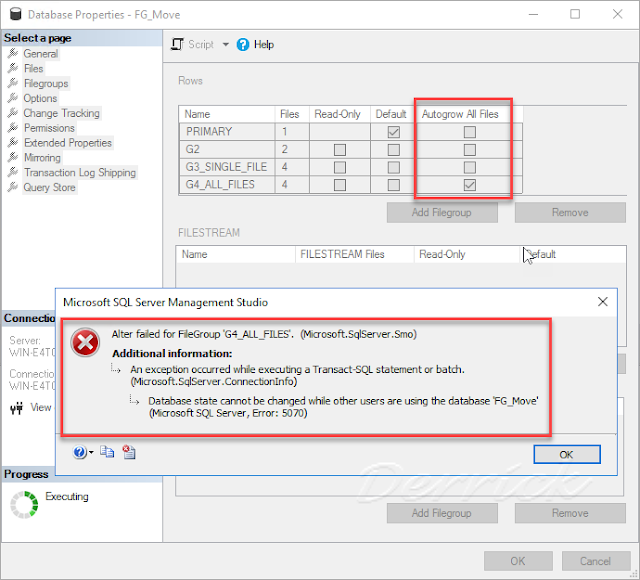This screenshot has width=640, height=580.
Task: Click the database icon in title bar
Action: [x=16, y=14]
